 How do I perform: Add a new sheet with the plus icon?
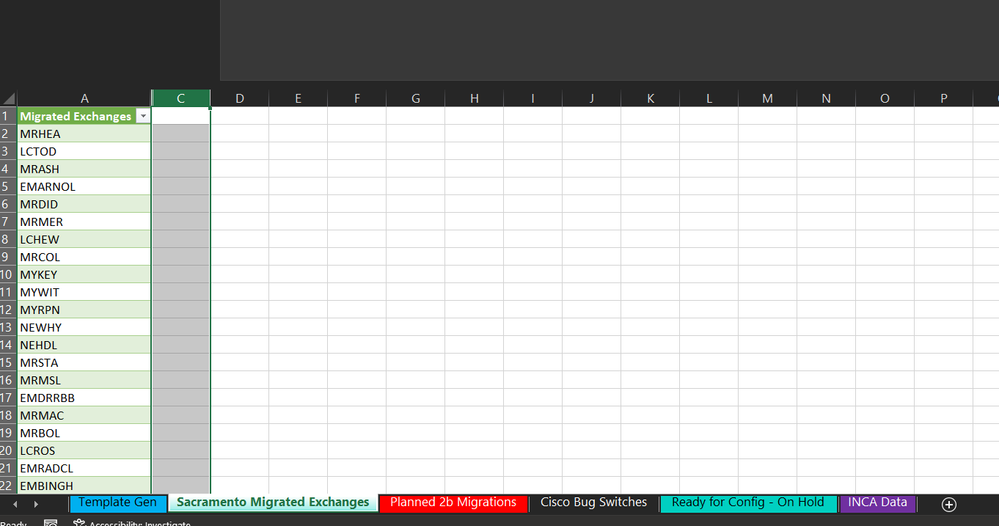point(949,504)
